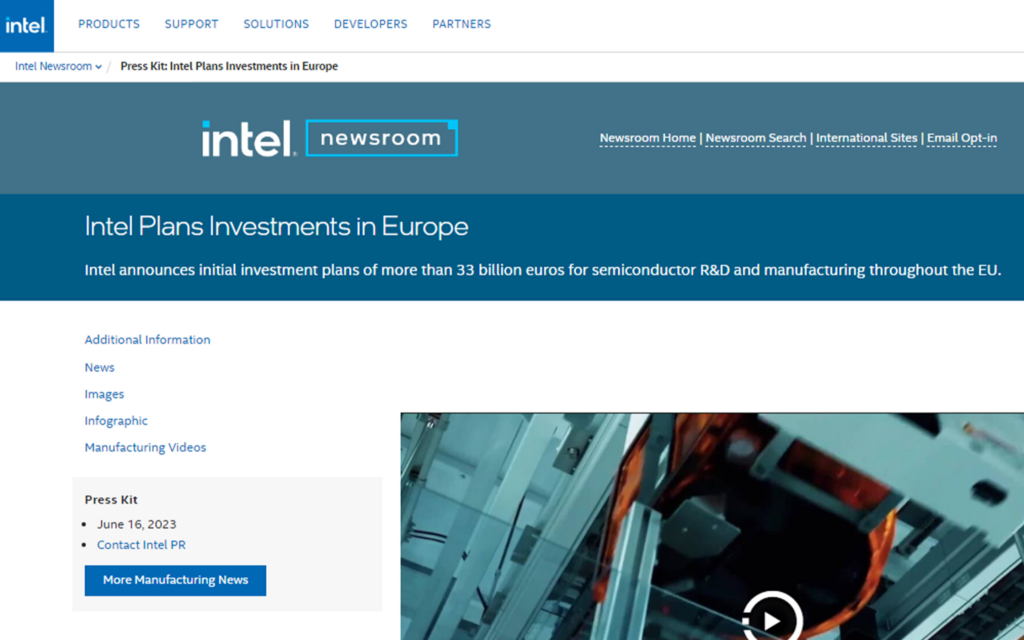Go to Newsroom Home

[648, 138]
